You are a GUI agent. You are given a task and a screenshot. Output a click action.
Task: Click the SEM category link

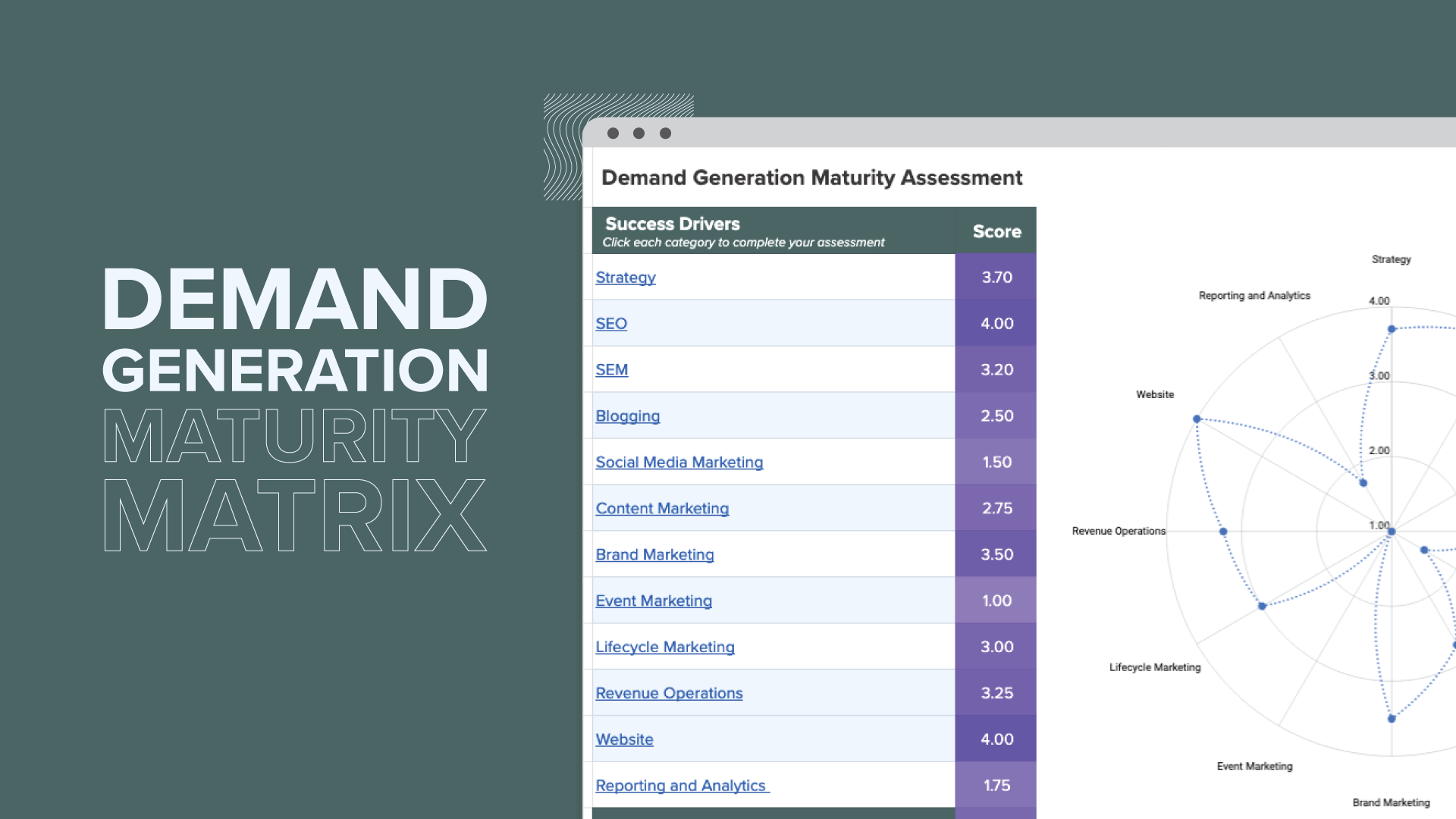tap(611, 369)
